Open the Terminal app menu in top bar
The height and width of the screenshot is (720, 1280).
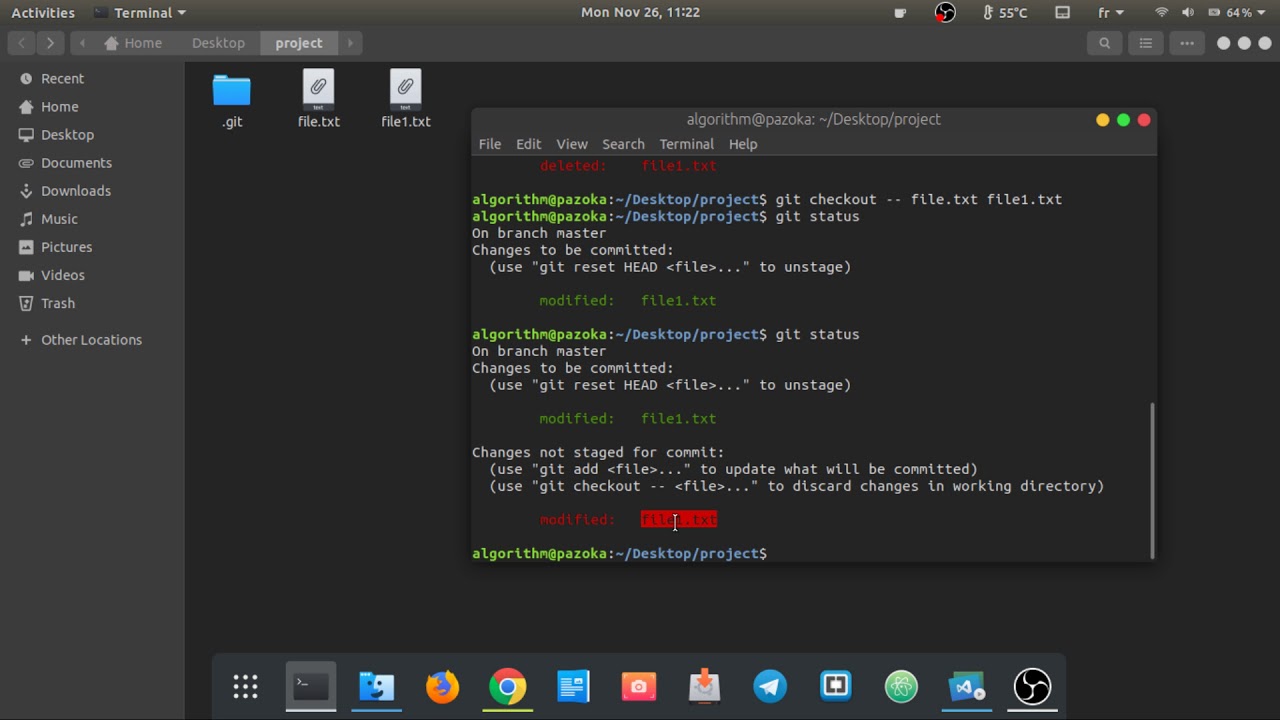pyautogui.click(x=140, y=13)
